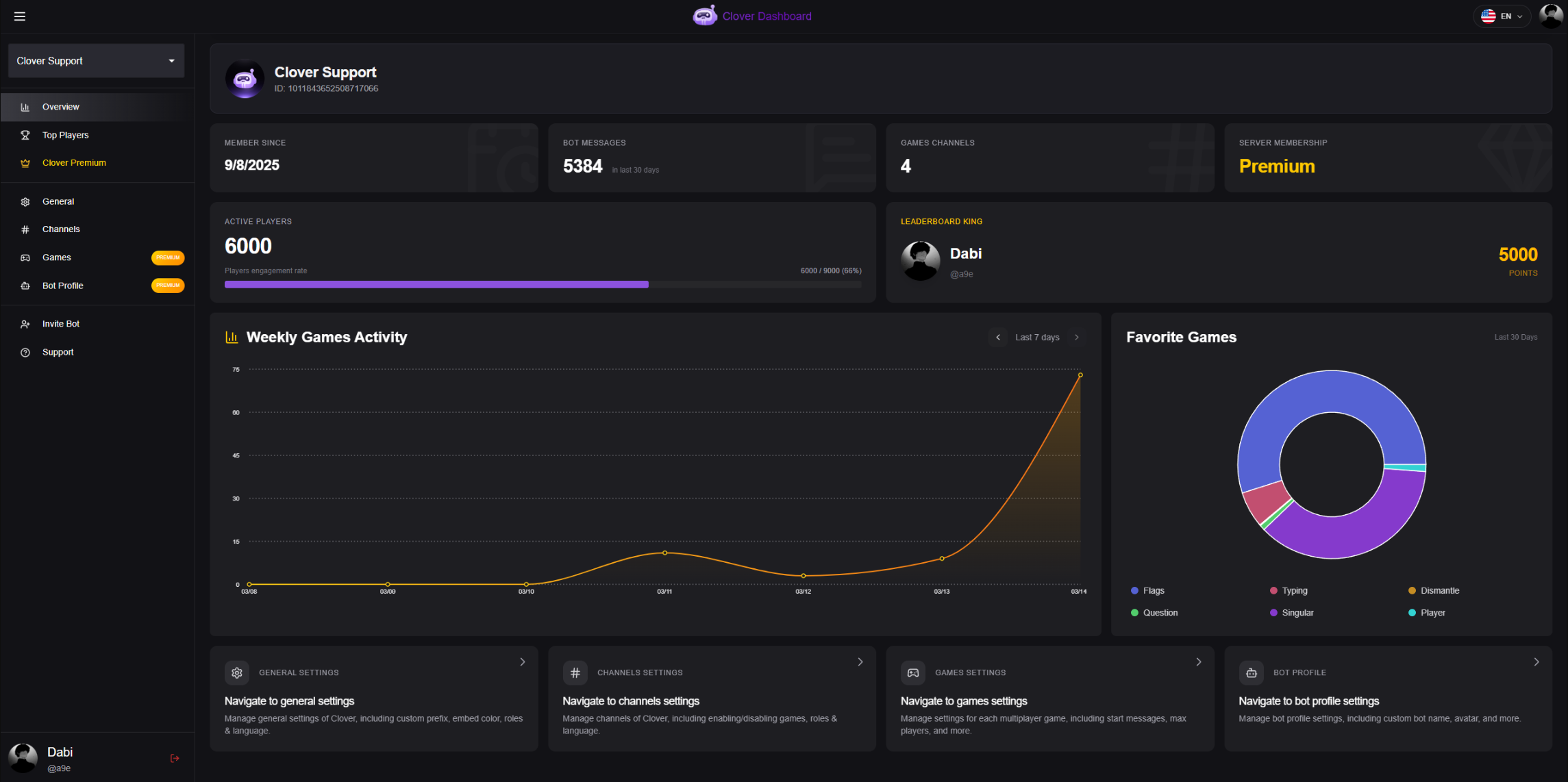Open the Clover Support server dropdown
Viewport: 1568px width, 782px height.
(96, 61)
